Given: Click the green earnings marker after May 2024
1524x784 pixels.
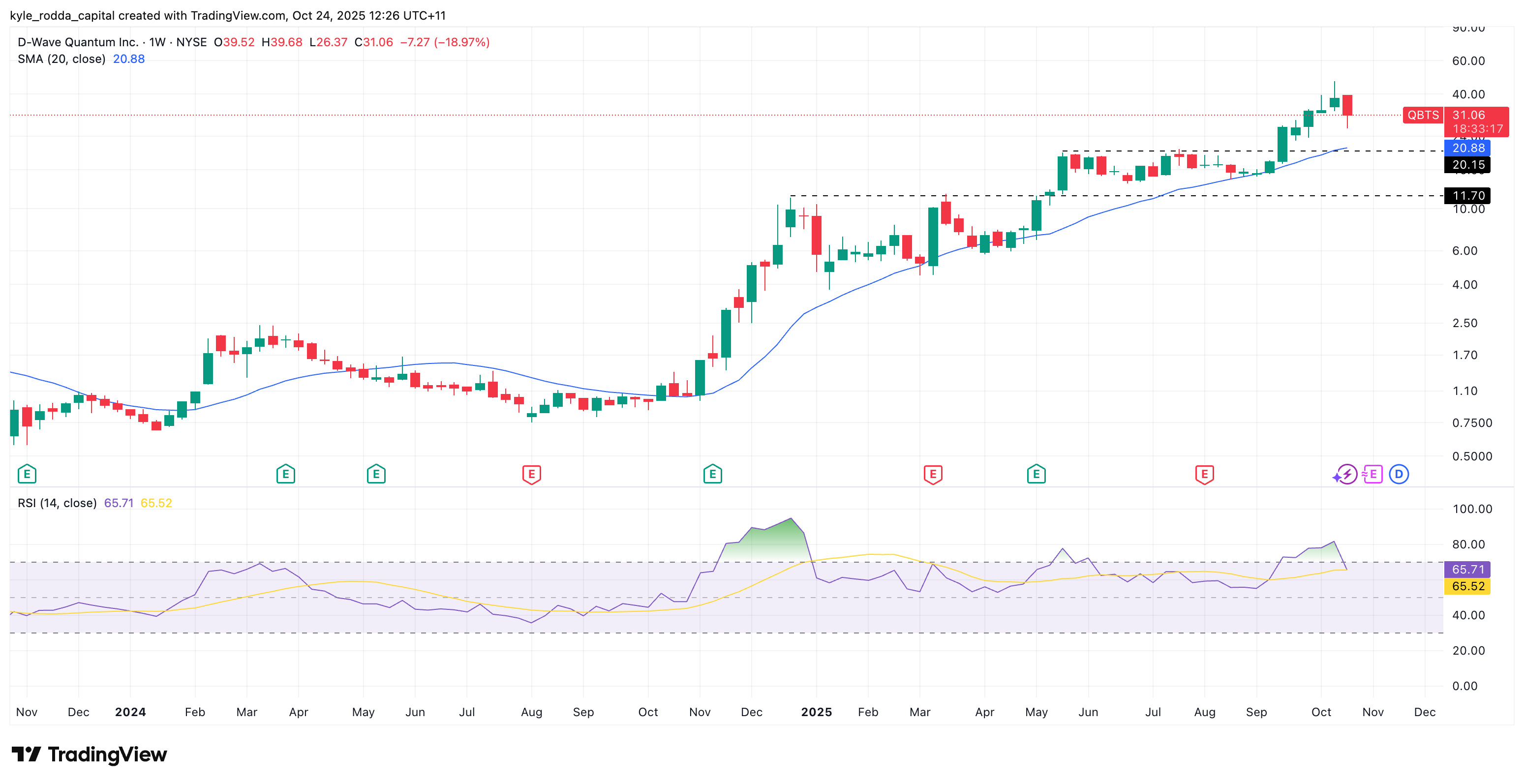Looking at the screenshot, I should coord(376,474).
